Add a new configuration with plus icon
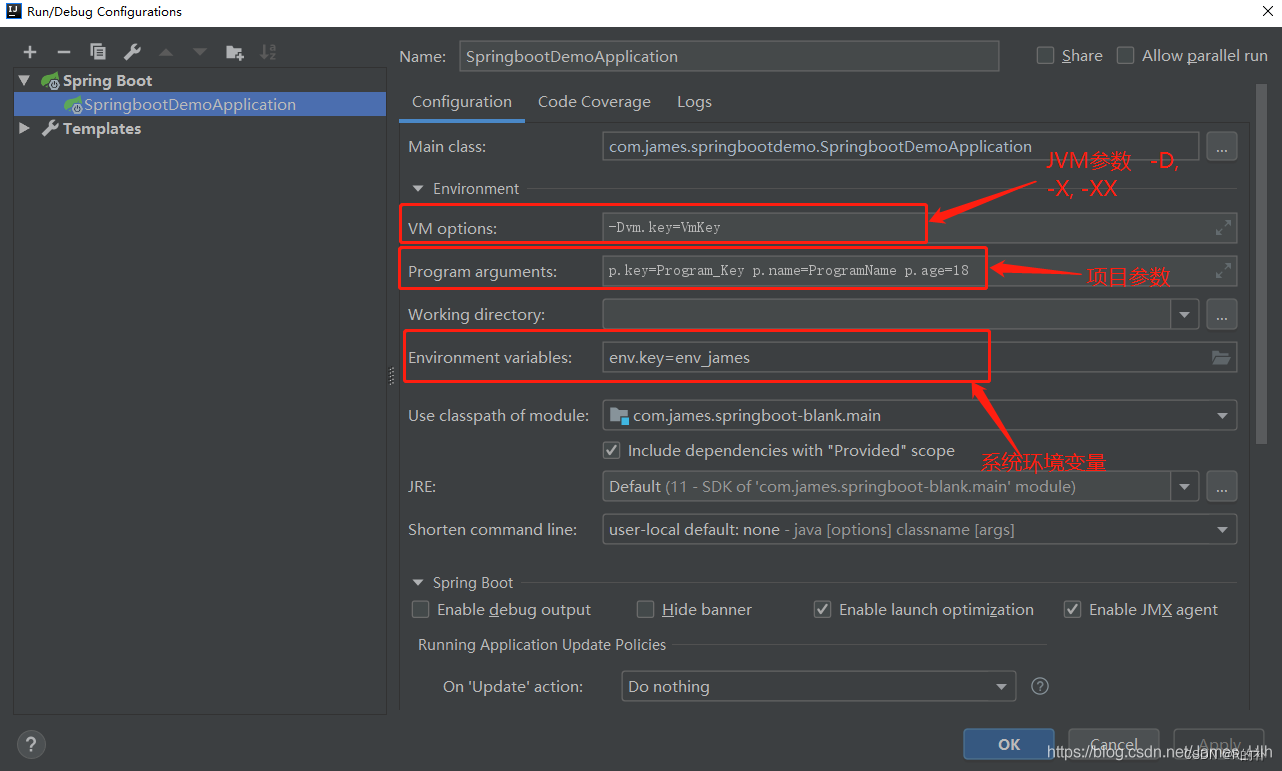 (x=30, y=52)
